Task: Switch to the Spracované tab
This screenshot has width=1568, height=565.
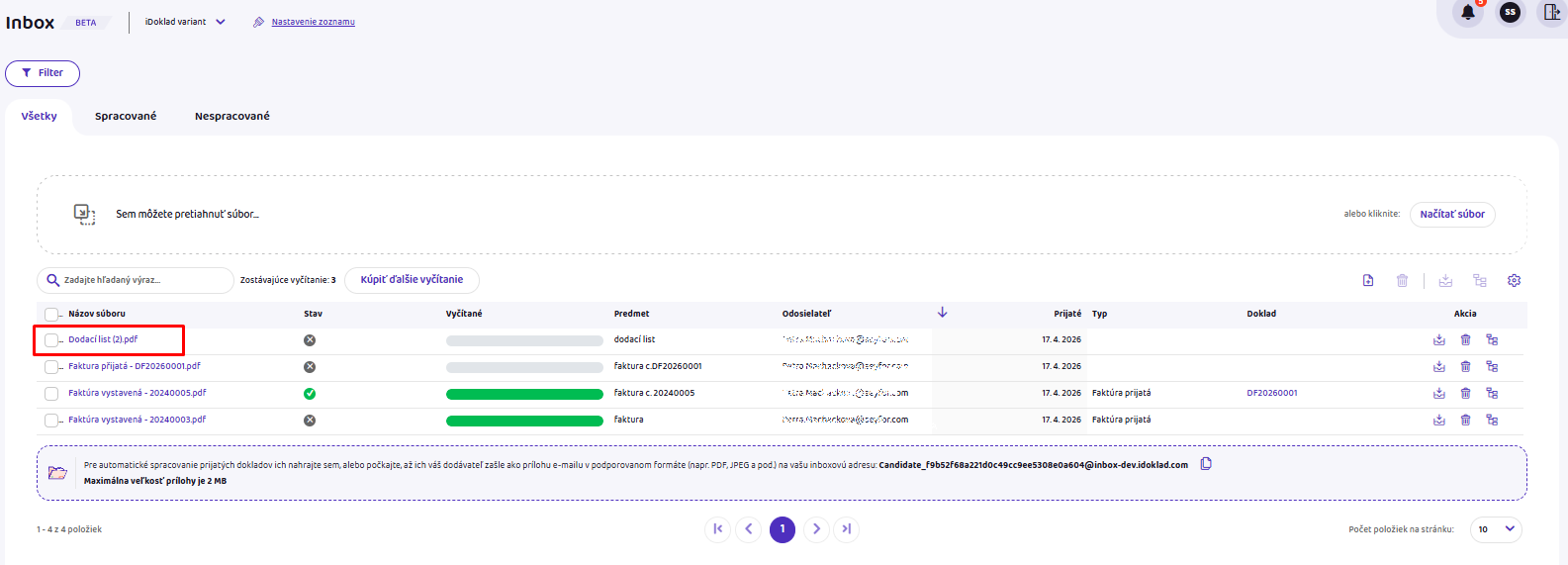Action: click(126, 117)
